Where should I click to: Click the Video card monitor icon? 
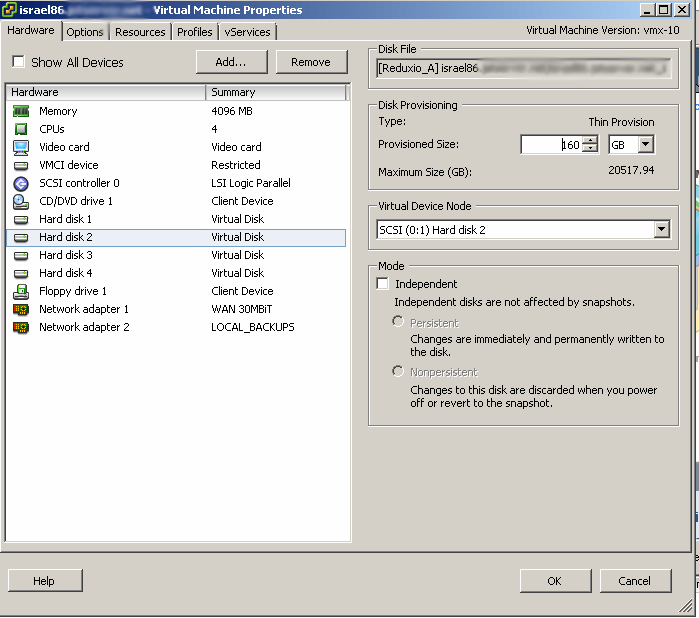[21, 148]
